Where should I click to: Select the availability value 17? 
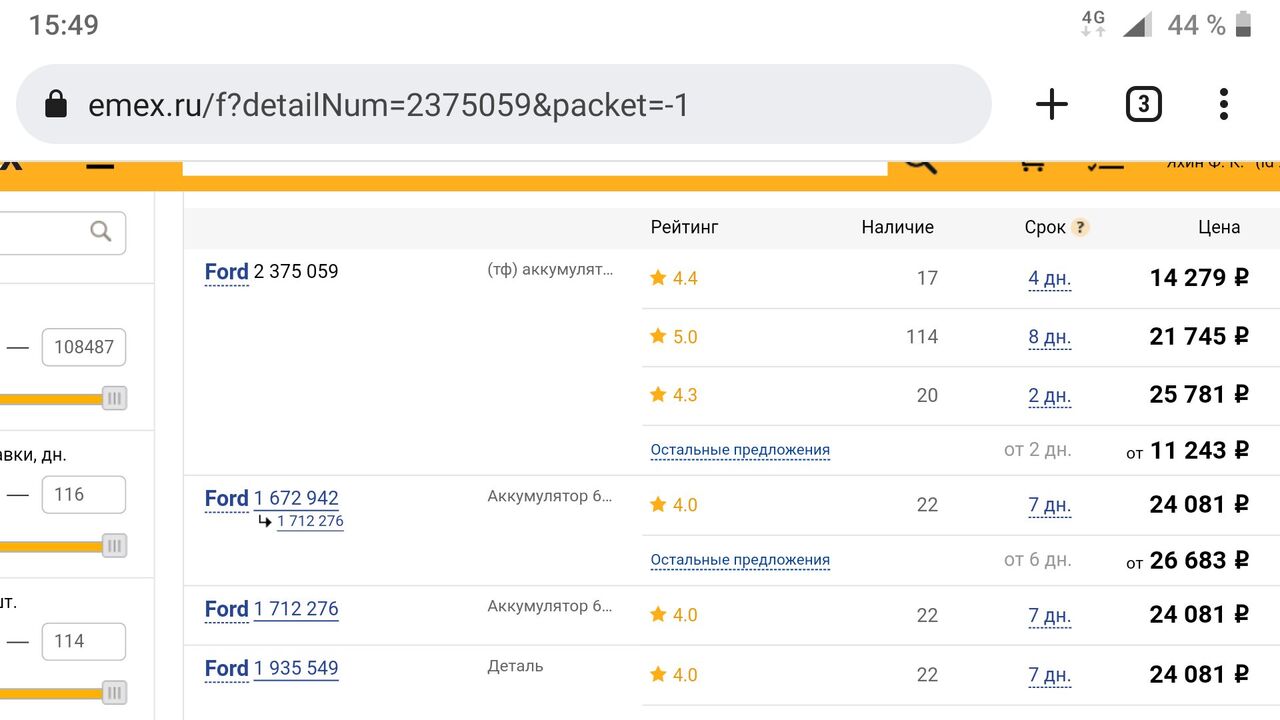(x=927, y=278)
